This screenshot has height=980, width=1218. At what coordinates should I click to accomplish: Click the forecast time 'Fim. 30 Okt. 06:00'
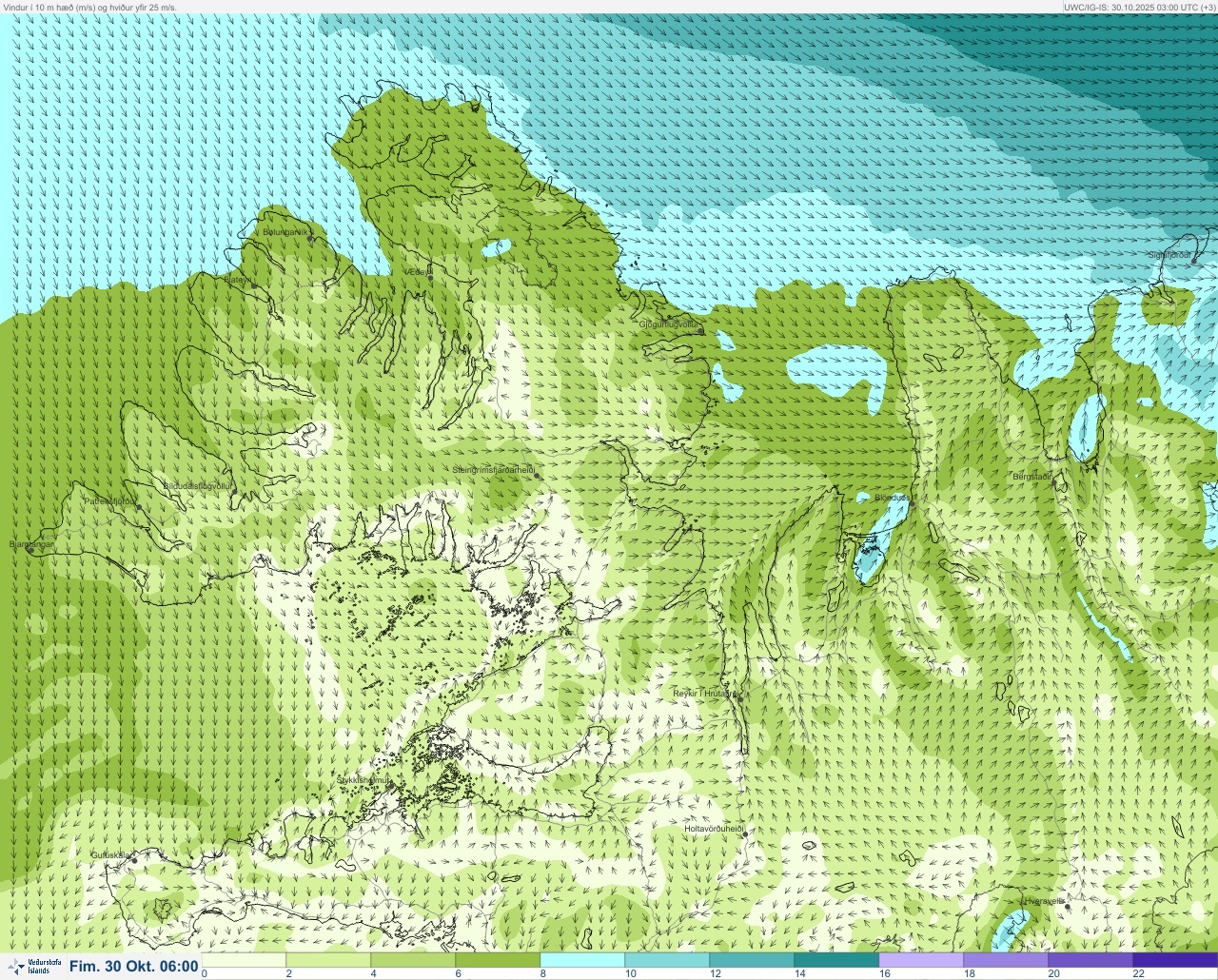coord(133,966)
